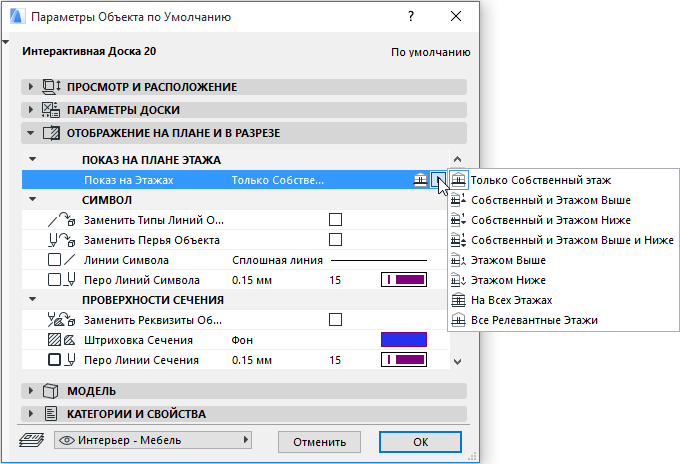Choose Собственный и Этажом Выше
The height and width of the screenshot is (464, 680).
tap(551, 200)
